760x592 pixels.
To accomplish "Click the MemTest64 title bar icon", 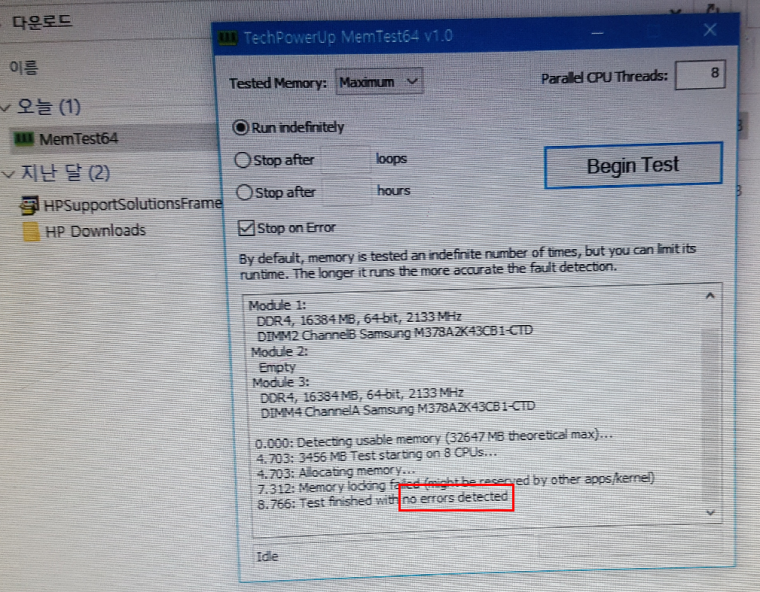I will click(x=227, y=38).
